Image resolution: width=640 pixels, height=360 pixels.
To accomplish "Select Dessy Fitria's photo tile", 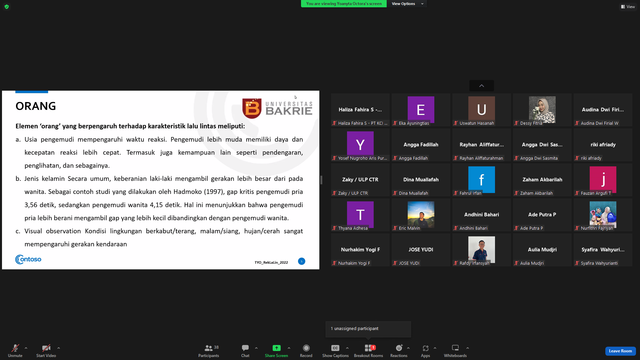I will [542, 110].
